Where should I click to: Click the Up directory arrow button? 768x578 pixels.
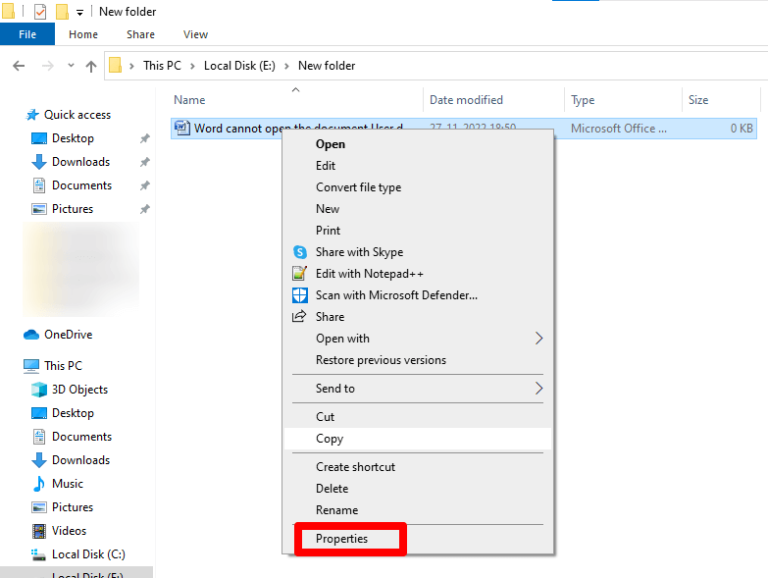(91, 66)
